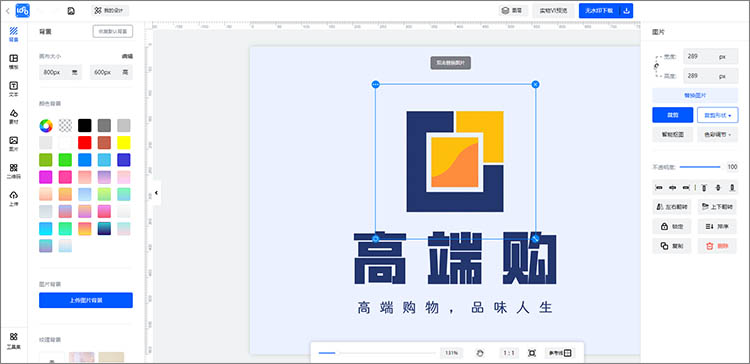The width and height of the screenshot is (750, 364).
Task: Click the blue app logo icon
Action: tap(22, 11)
